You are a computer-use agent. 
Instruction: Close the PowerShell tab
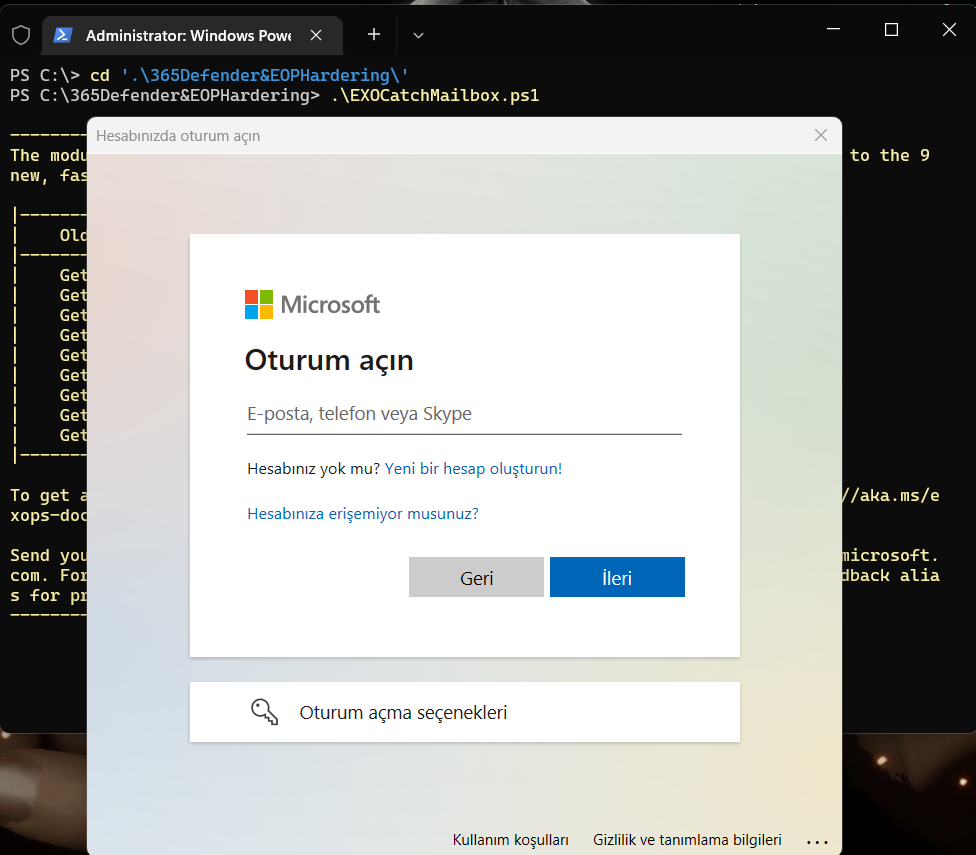click(316, 35)
